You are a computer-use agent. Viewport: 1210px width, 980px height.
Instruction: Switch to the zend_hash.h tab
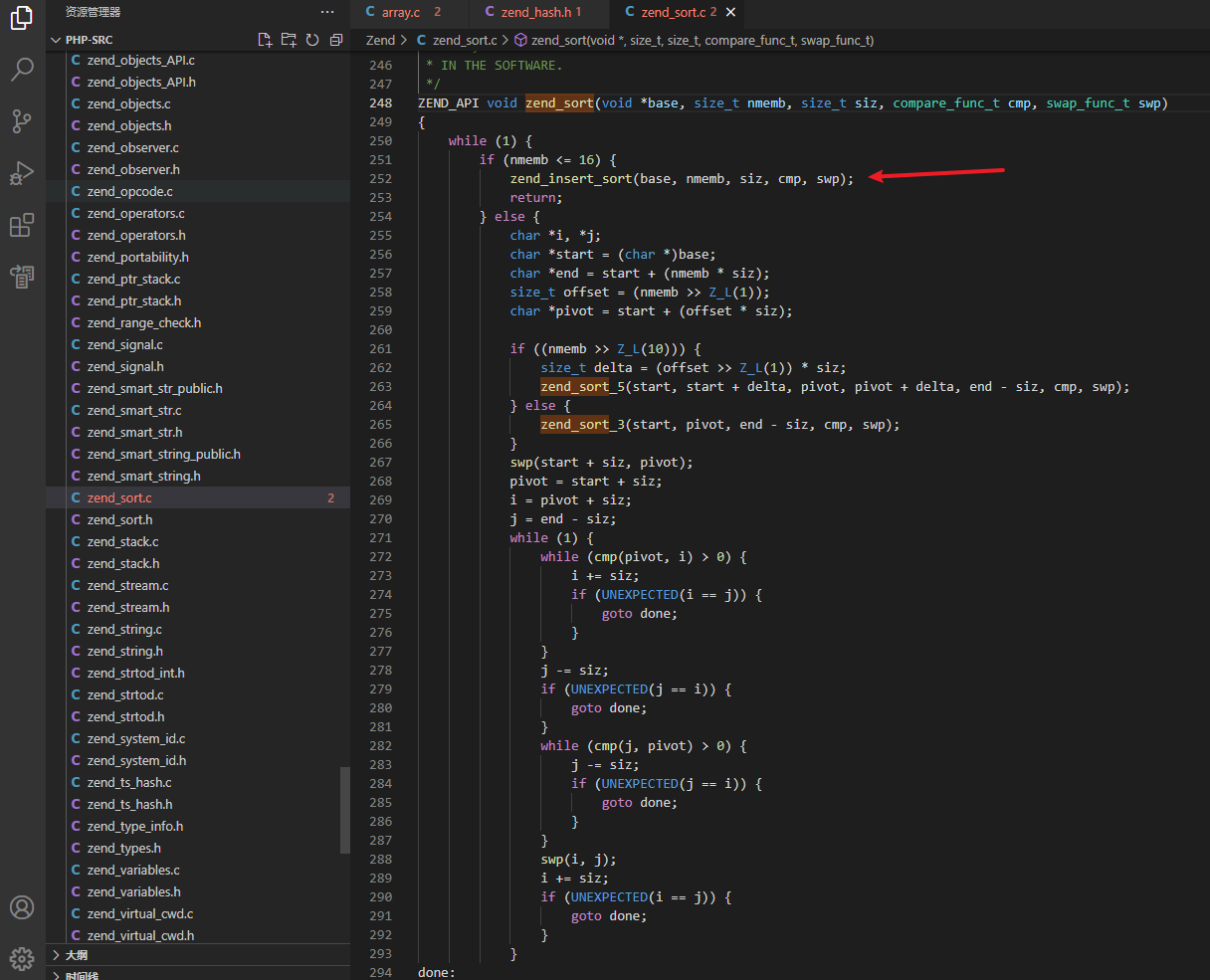coord(533,12)
